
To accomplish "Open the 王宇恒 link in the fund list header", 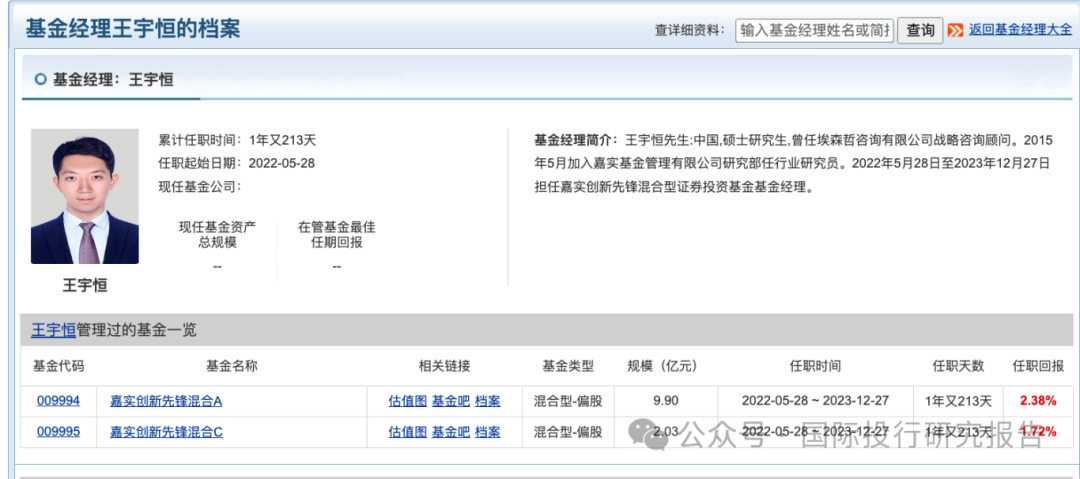I will pyautogui.click(x=53, y=330).
